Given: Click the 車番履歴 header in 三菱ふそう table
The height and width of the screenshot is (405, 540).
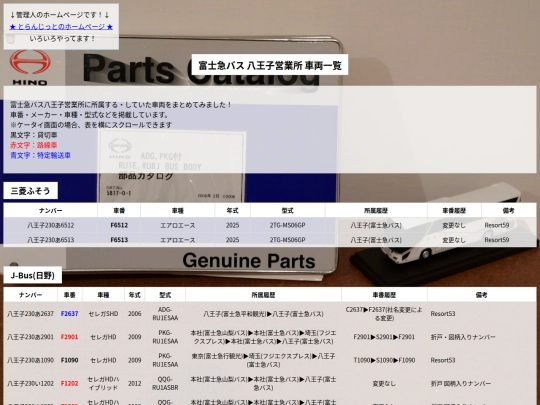Looking at the screenshot, I should [454, 210].
